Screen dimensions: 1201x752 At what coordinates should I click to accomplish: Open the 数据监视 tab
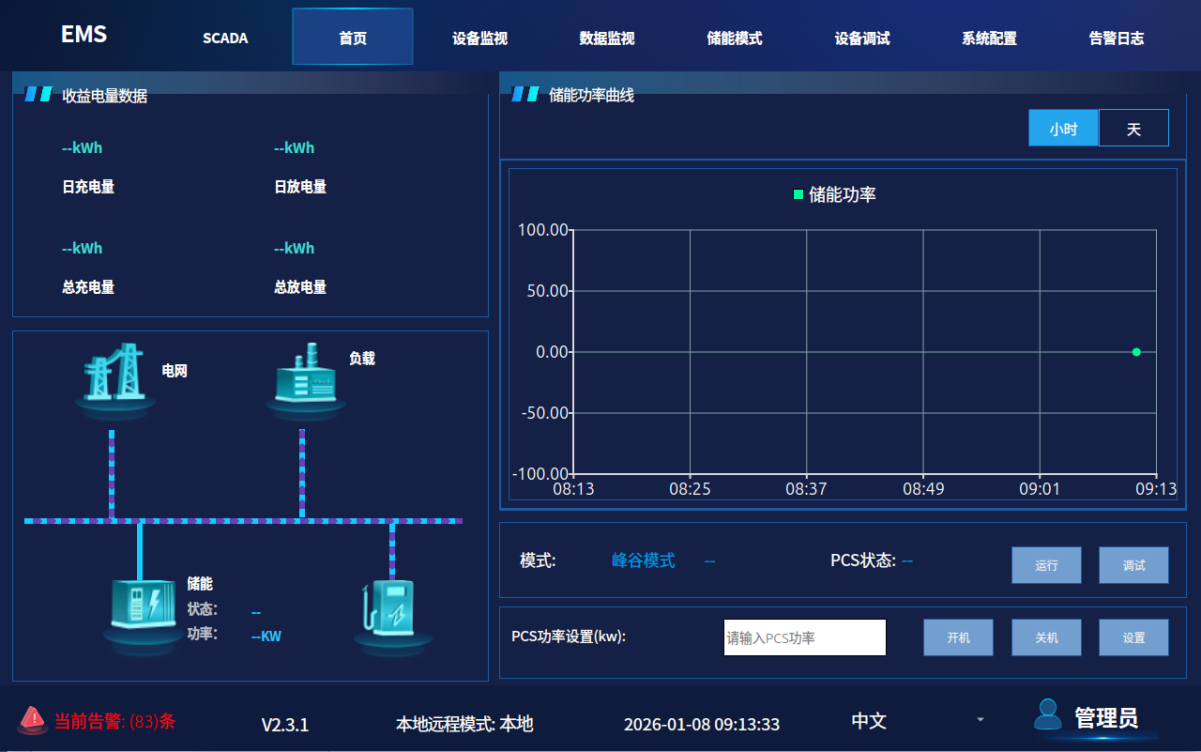[607, 38]
